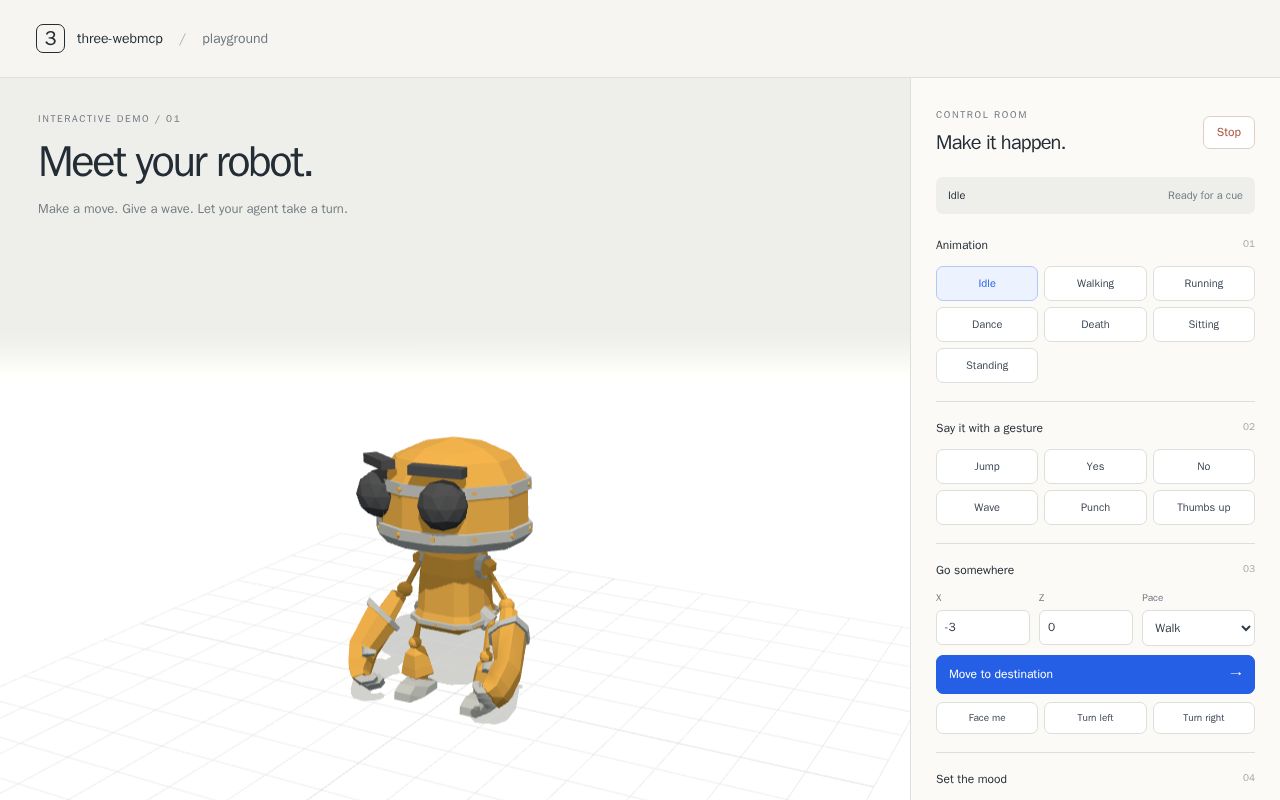This screenshot has height=800, width=1280.
Task: Trigger the No gesture
Action: 1204,466
